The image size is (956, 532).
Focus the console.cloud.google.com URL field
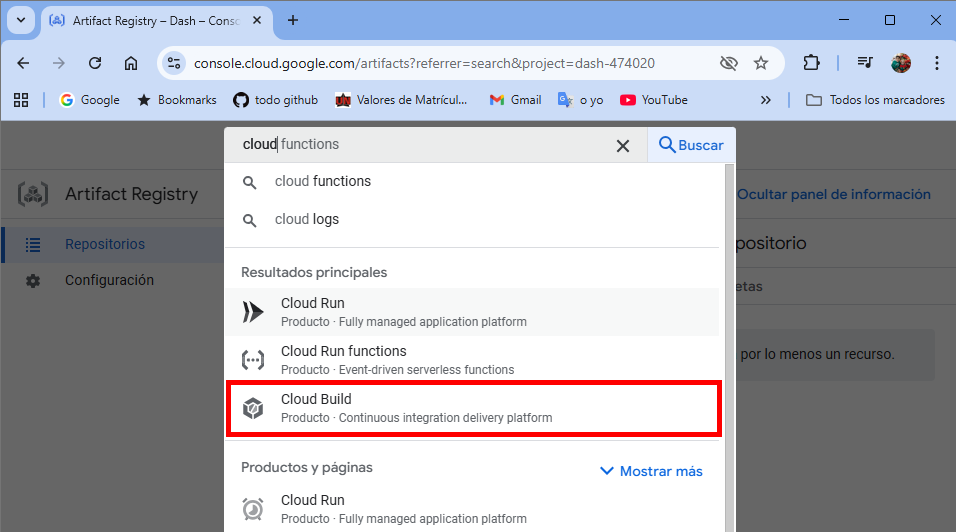[424, 63]
